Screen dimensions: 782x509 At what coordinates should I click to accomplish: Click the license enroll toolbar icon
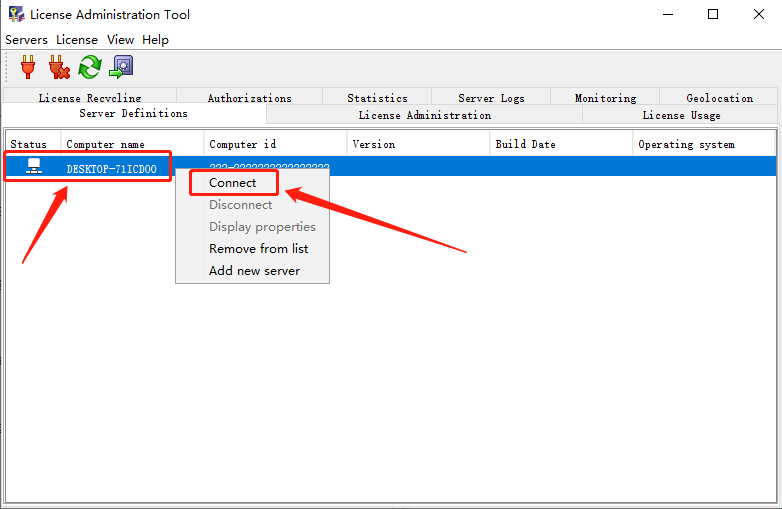(121, 67)
